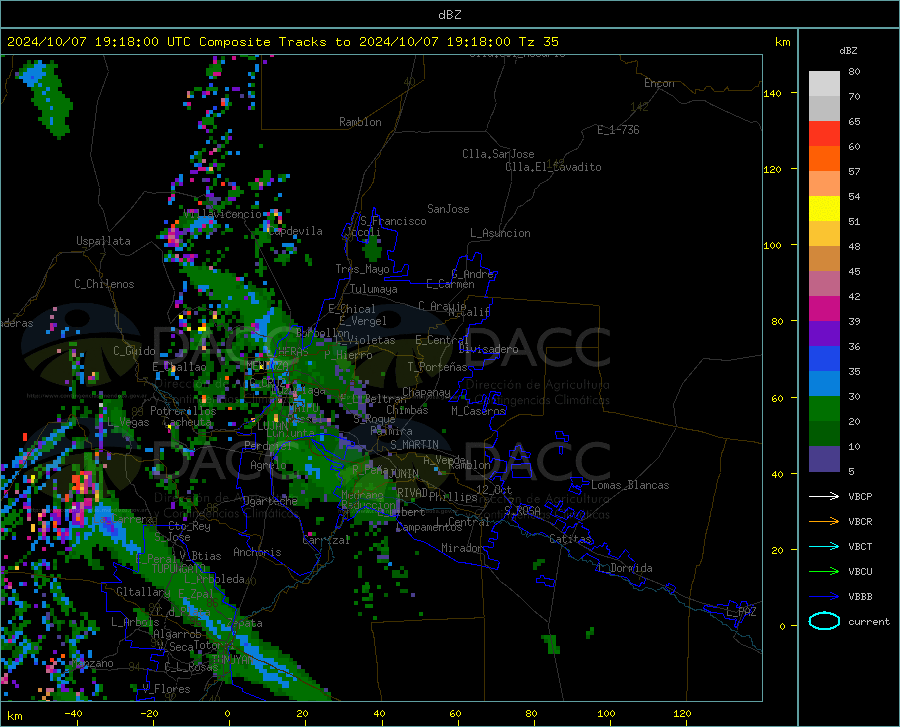This screenshot has width=900, height=727.
Task: Click the blue VBBB arrow icon
Action: pyautogui.click(x=824, y=597)
